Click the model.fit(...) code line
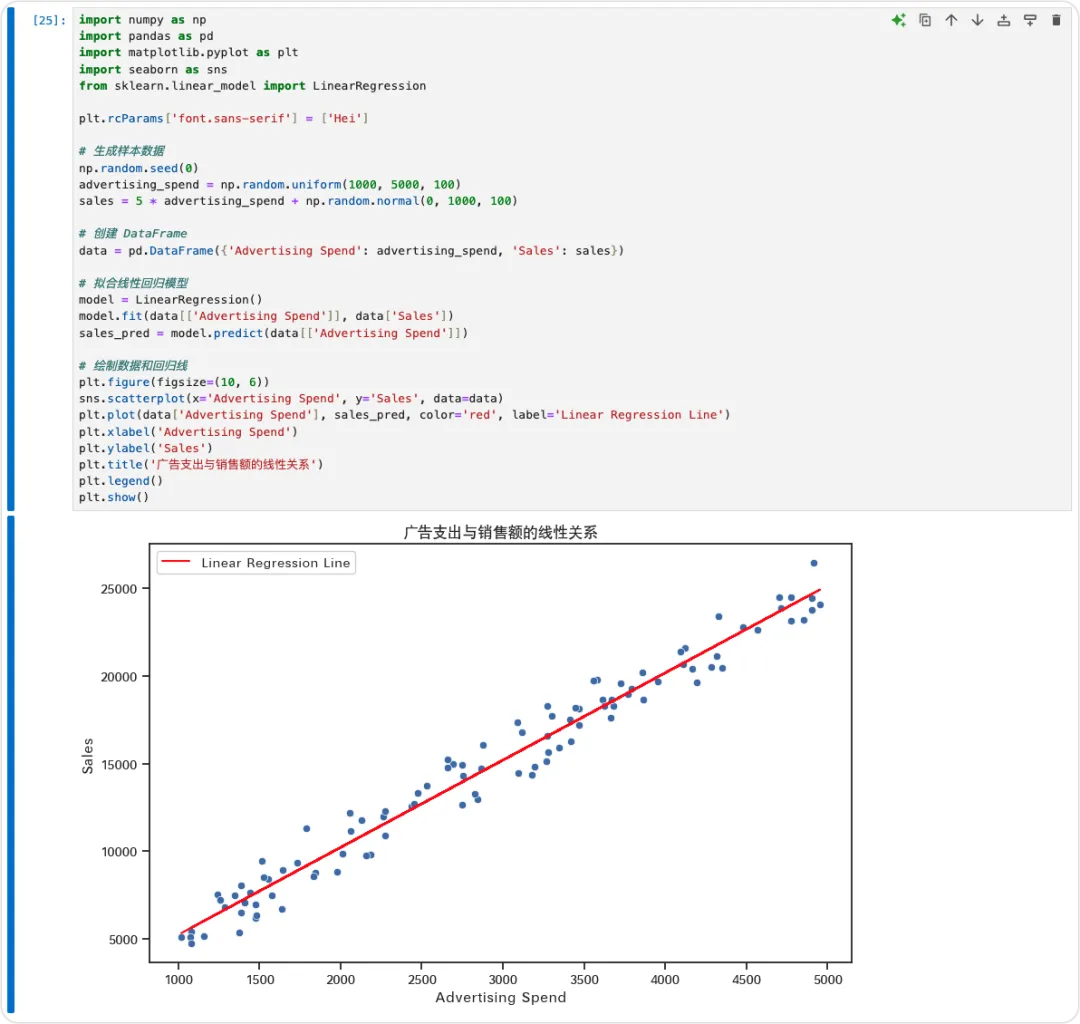The height and width of the screenshot is (1024, 1080). pos(266,316)
